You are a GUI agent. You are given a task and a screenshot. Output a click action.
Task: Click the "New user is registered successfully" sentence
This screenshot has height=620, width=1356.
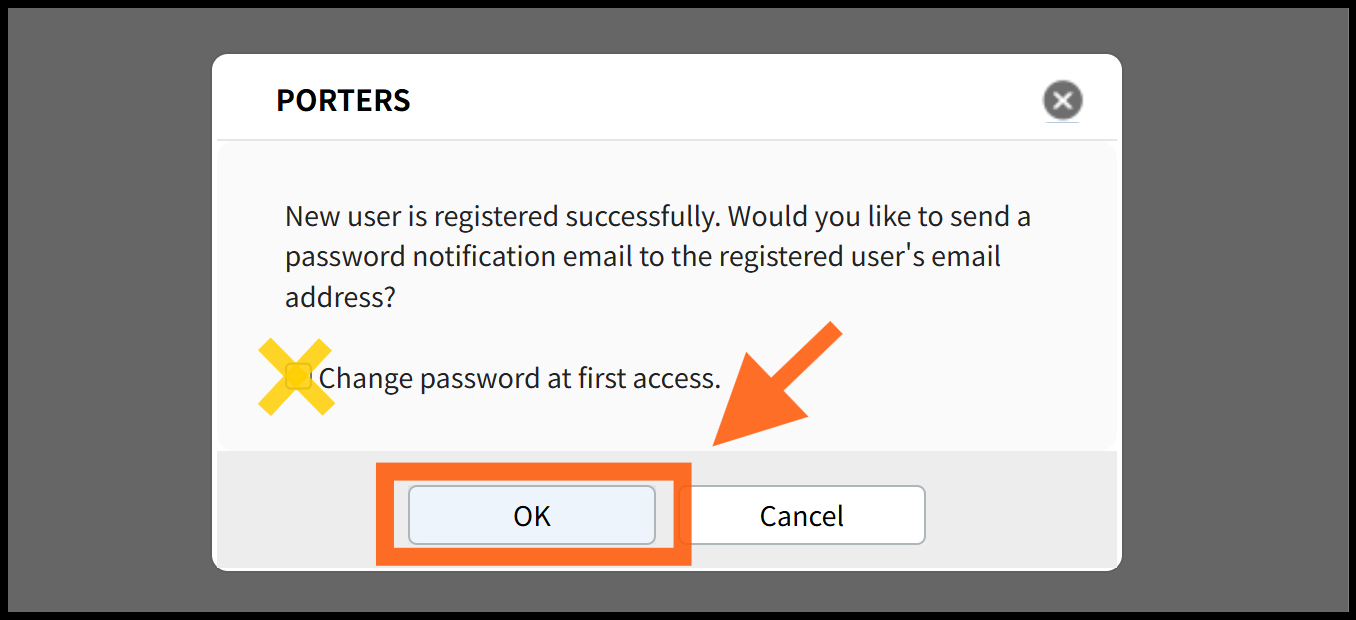point(505,217)
